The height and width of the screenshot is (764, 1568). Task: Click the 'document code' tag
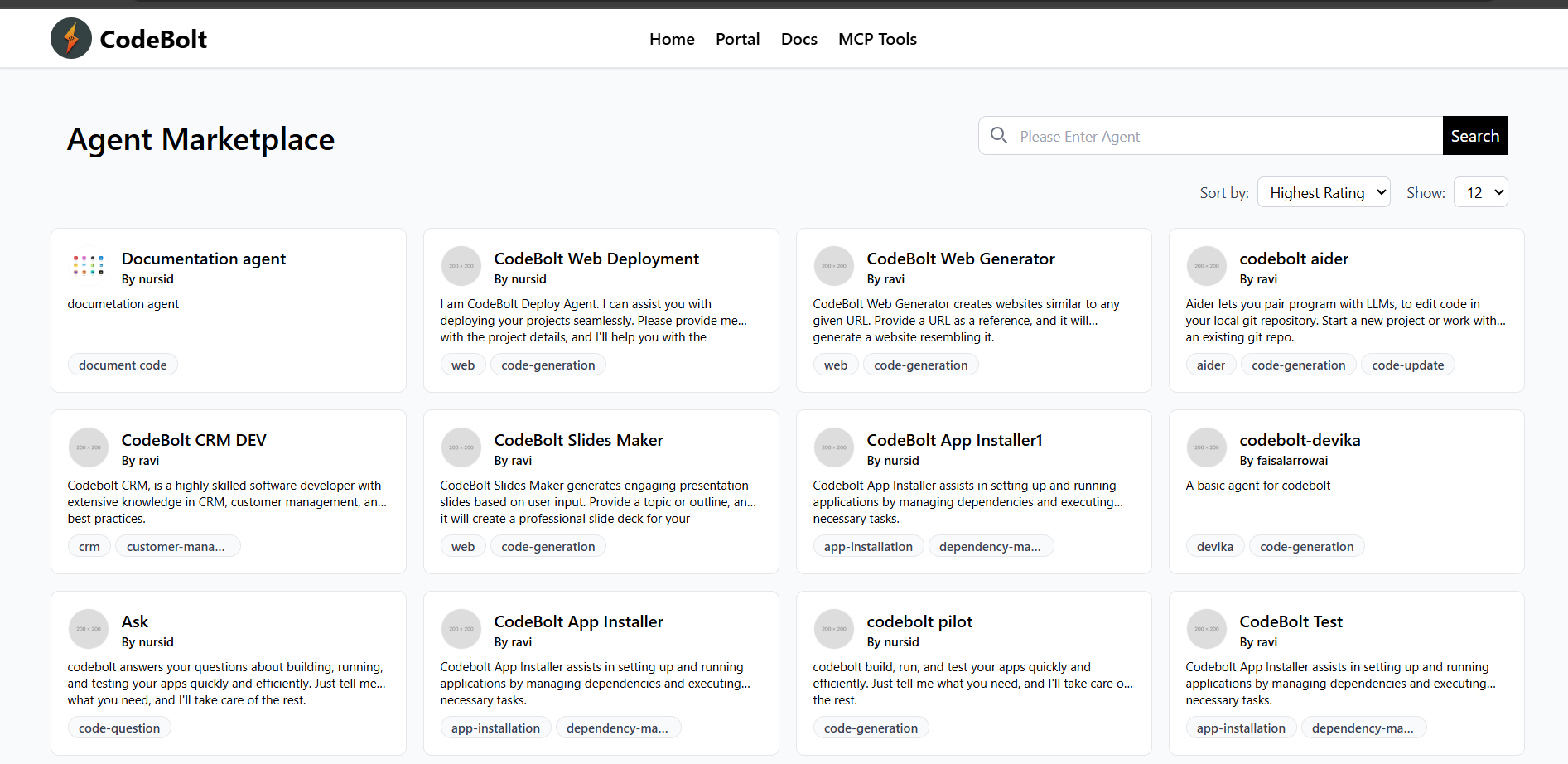click(123, 365)
